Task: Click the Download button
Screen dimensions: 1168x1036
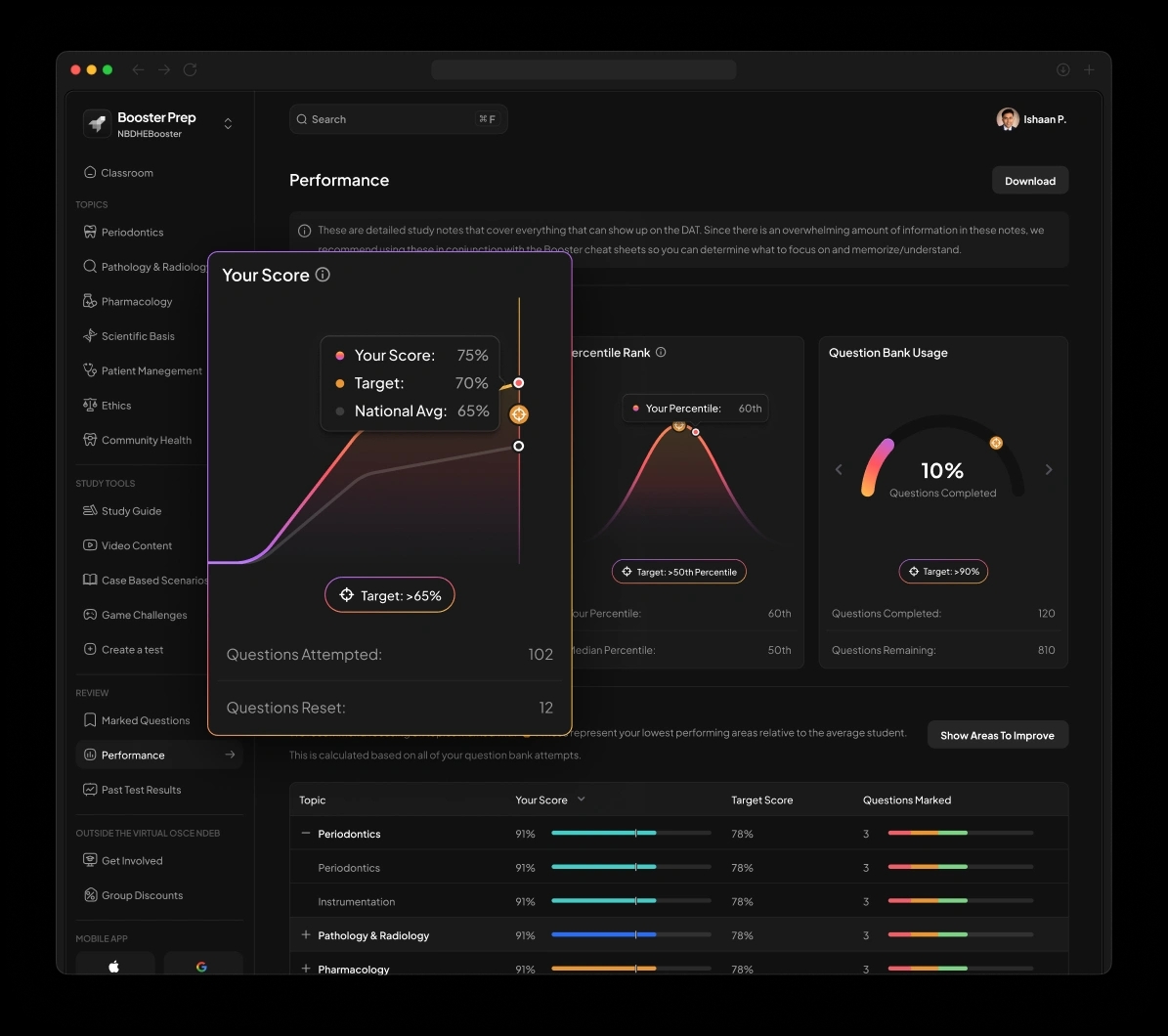Action: coord(1029,181)
